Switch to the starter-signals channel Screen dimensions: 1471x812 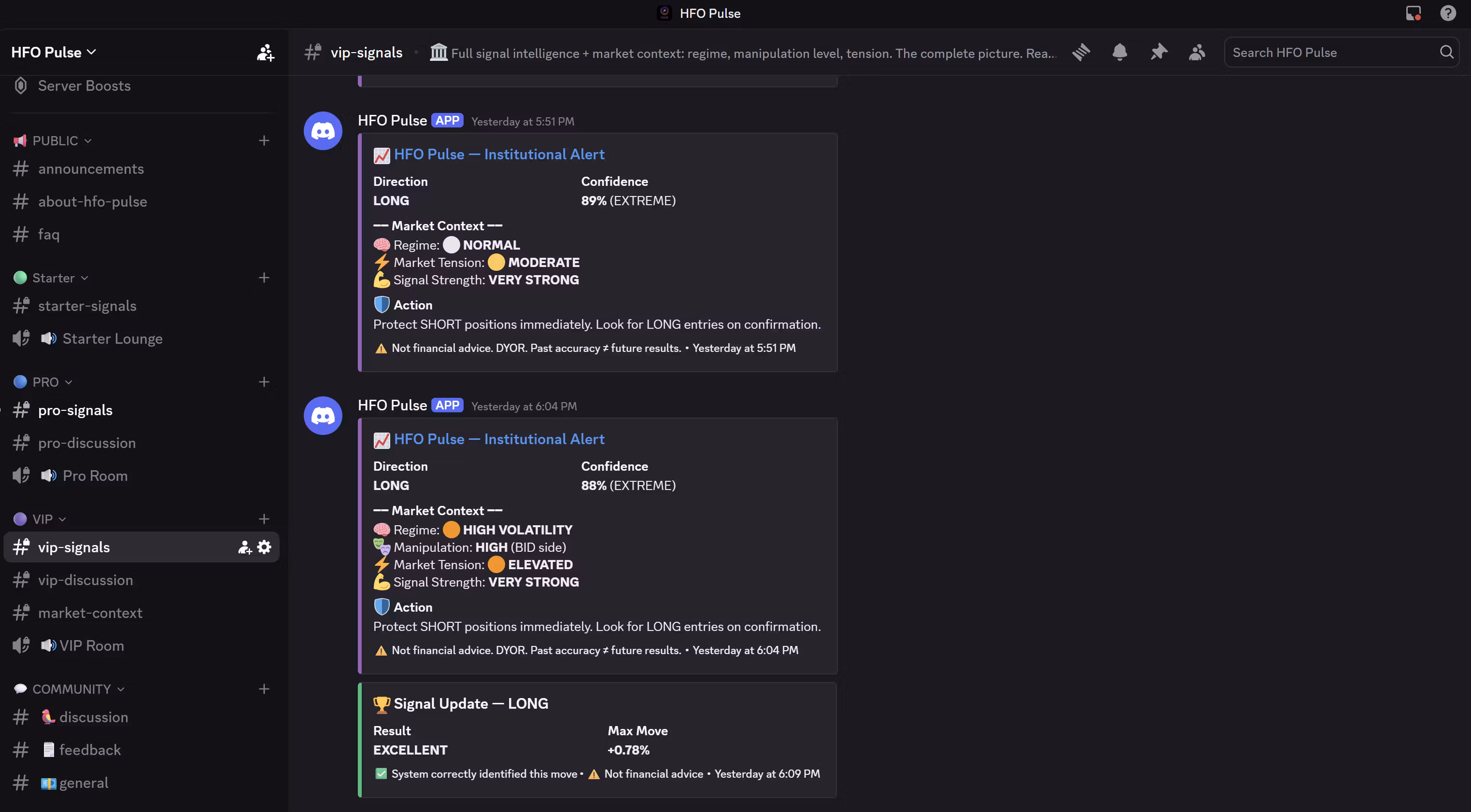(141, 306)
